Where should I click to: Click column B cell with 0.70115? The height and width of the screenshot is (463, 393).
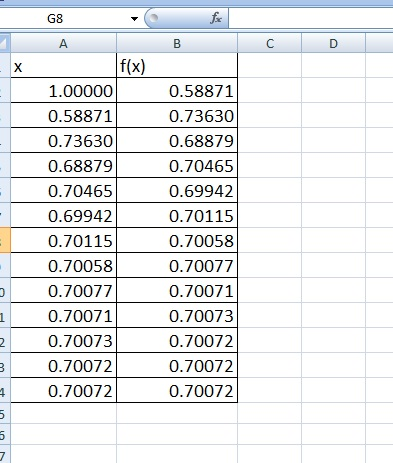pos(177,215)
